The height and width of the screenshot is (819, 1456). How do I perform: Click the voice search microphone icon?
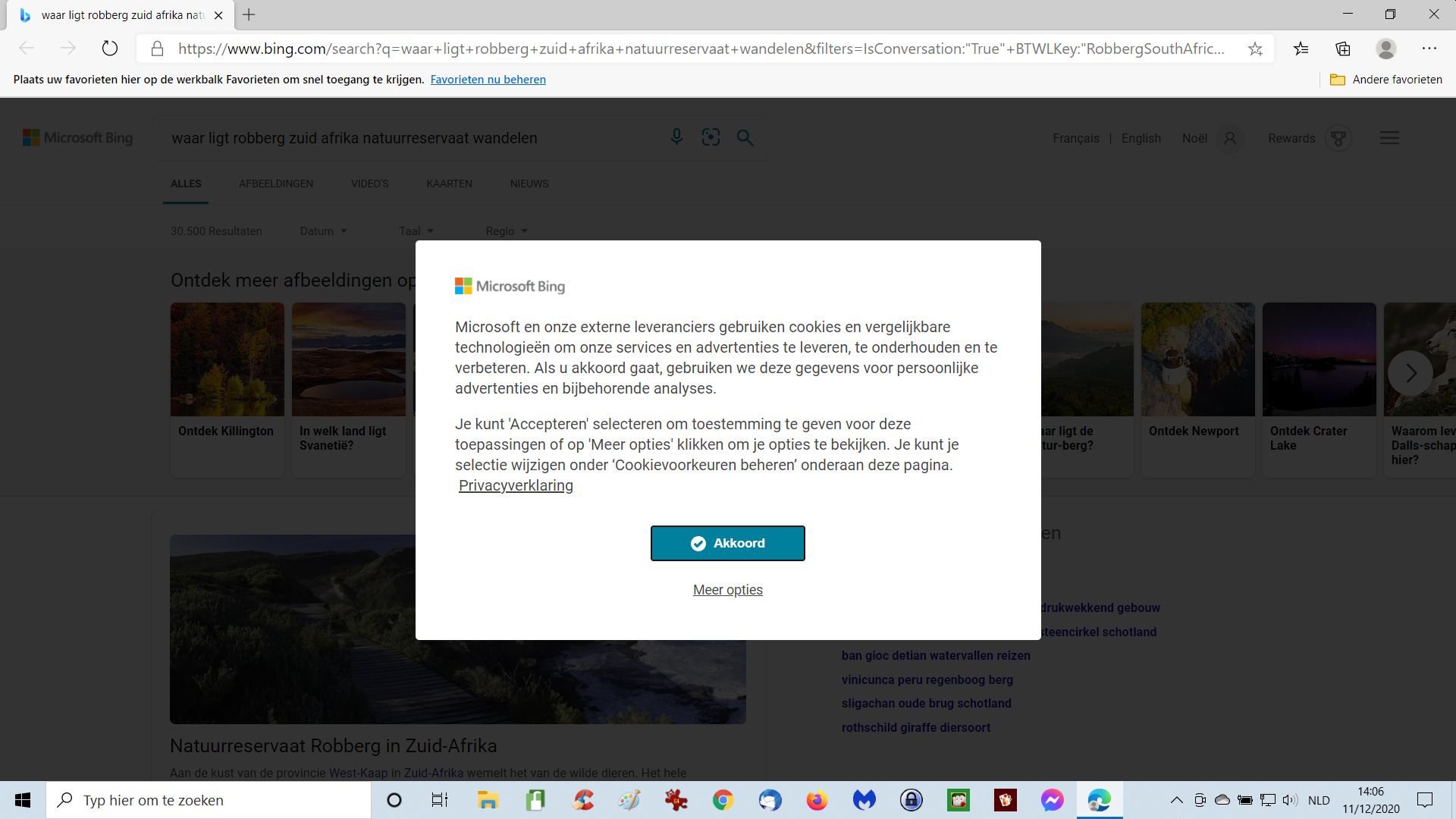pyautogui.click(x=676, y=137)
